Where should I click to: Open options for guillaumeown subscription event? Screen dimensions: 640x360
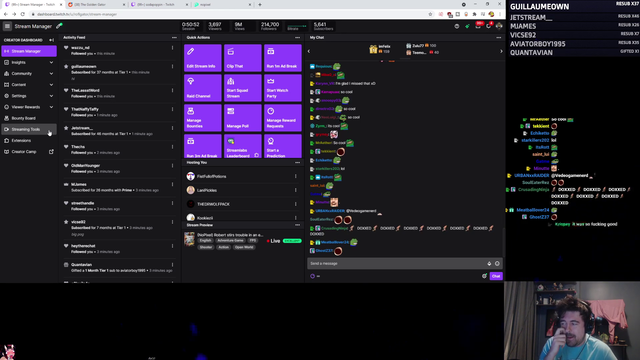pyautogui.click(x=172, y=67)
